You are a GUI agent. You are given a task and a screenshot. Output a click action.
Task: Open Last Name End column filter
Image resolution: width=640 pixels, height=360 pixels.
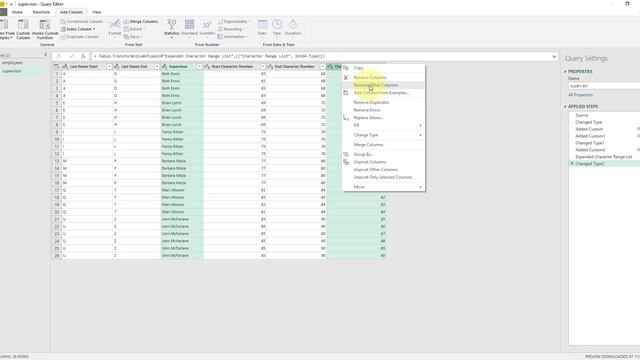157,67
